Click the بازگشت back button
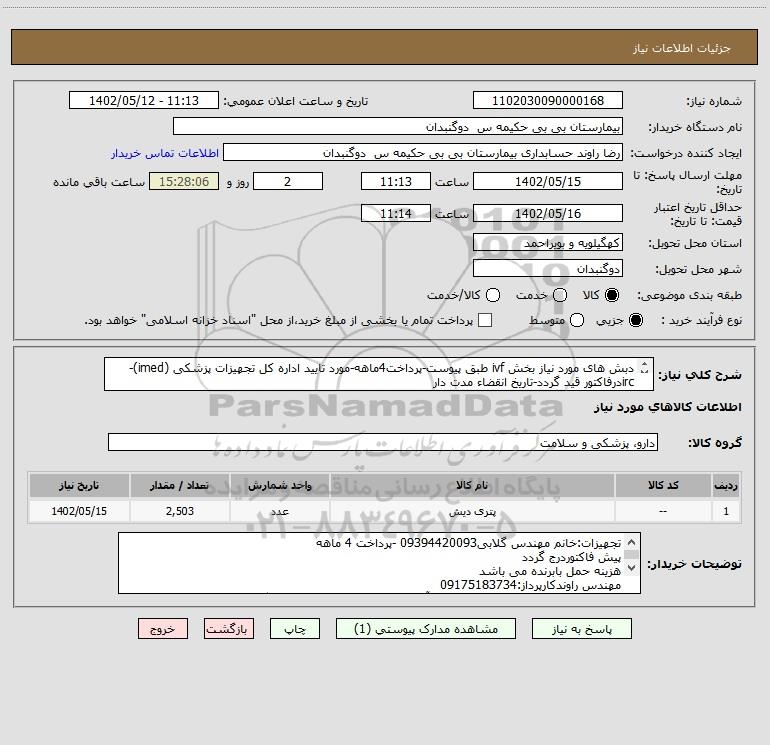770x745 pixels. pos(229,629)
